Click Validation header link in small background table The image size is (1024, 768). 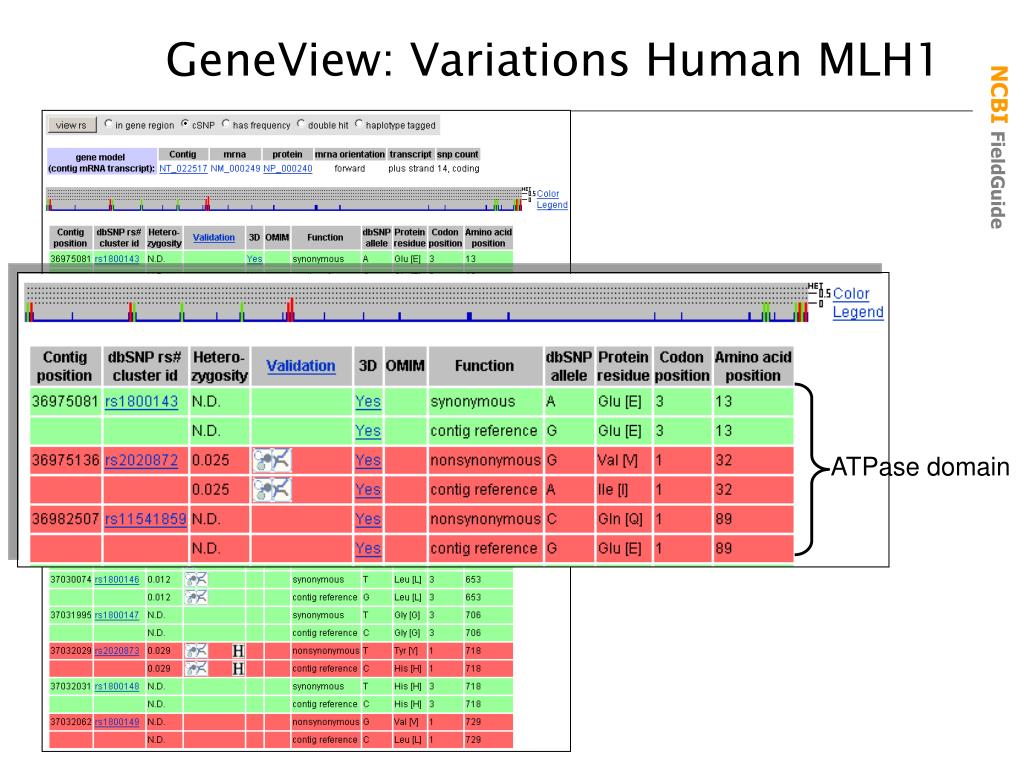[x=214, y=238]
